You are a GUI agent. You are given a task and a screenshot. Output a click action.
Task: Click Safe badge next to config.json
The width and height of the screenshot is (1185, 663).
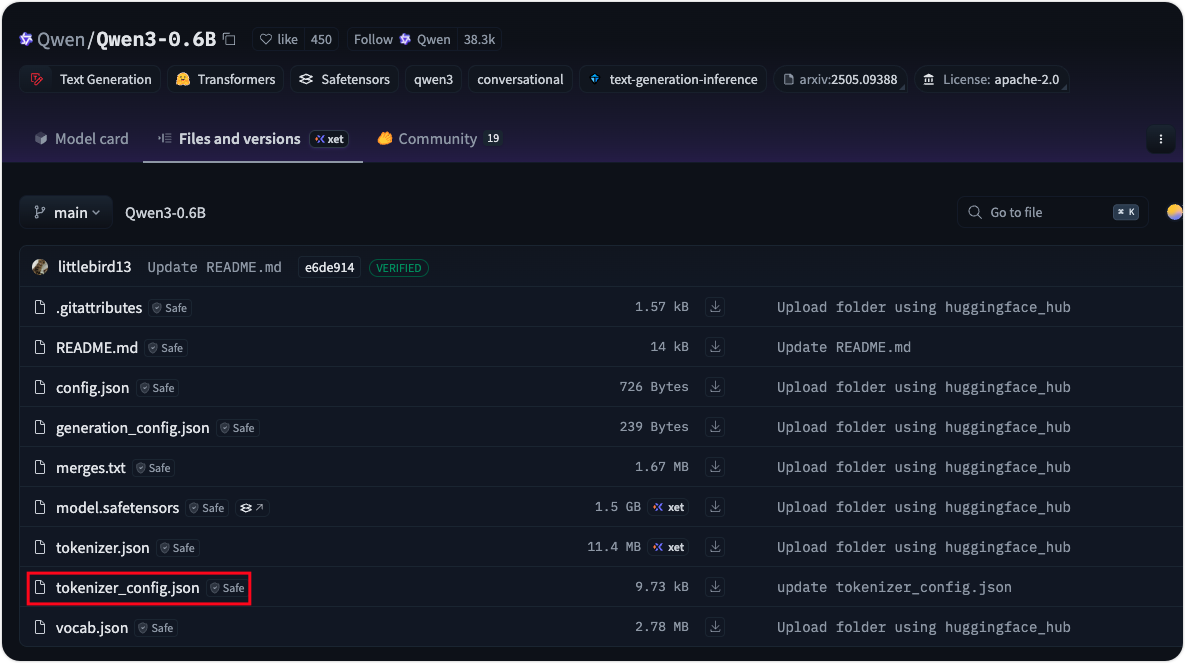pos(157,389)
